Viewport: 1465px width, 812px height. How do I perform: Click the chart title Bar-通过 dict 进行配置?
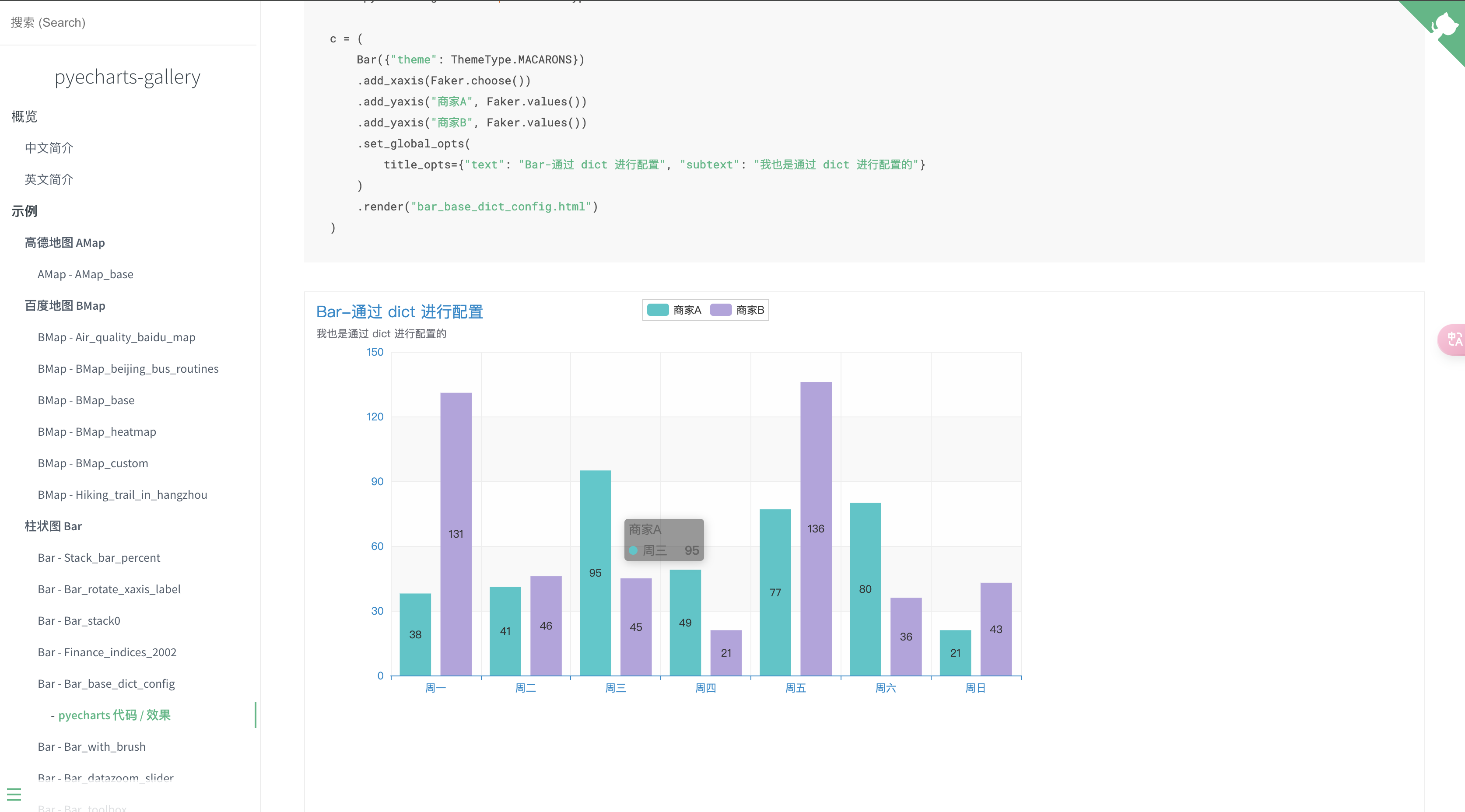coord(399,312)
